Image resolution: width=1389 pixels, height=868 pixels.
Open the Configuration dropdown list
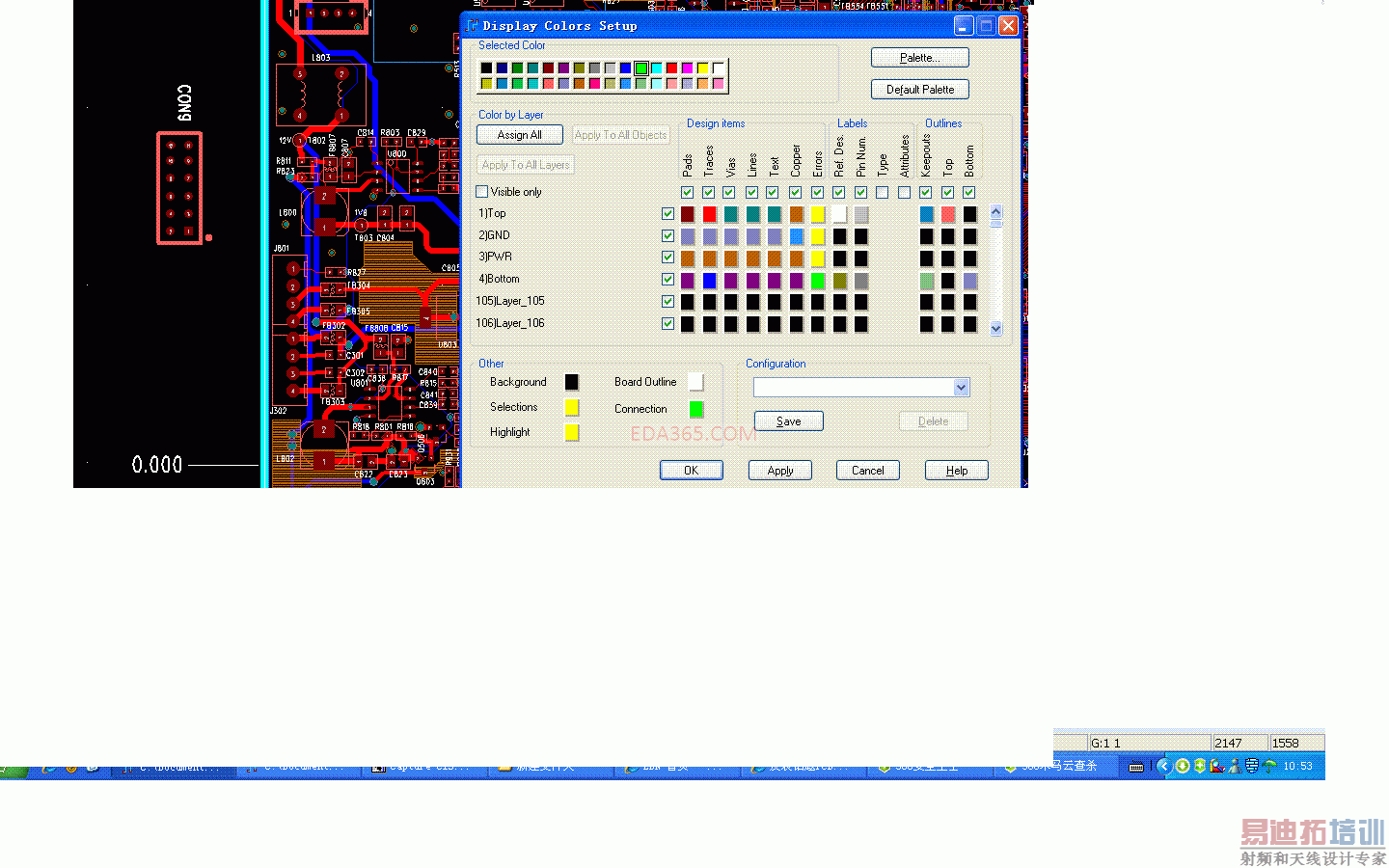point(961,388)
